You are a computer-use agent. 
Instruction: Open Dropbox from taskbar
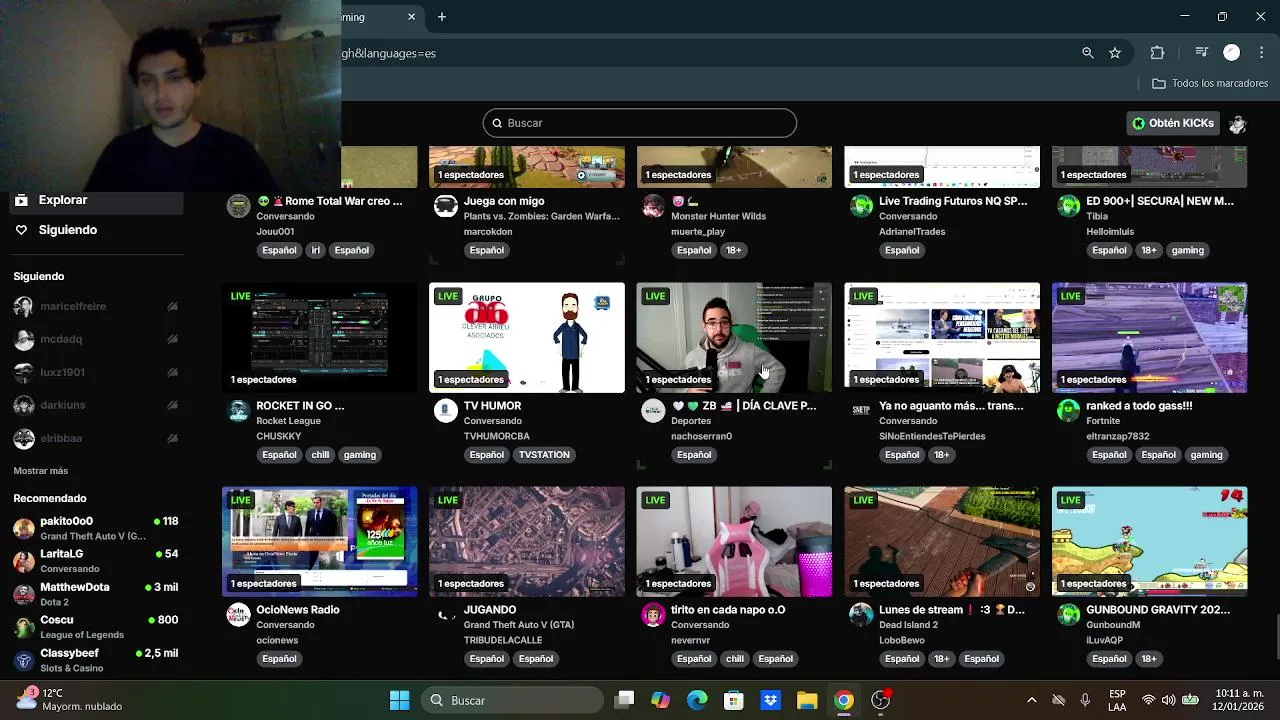[x=770, y=700]
